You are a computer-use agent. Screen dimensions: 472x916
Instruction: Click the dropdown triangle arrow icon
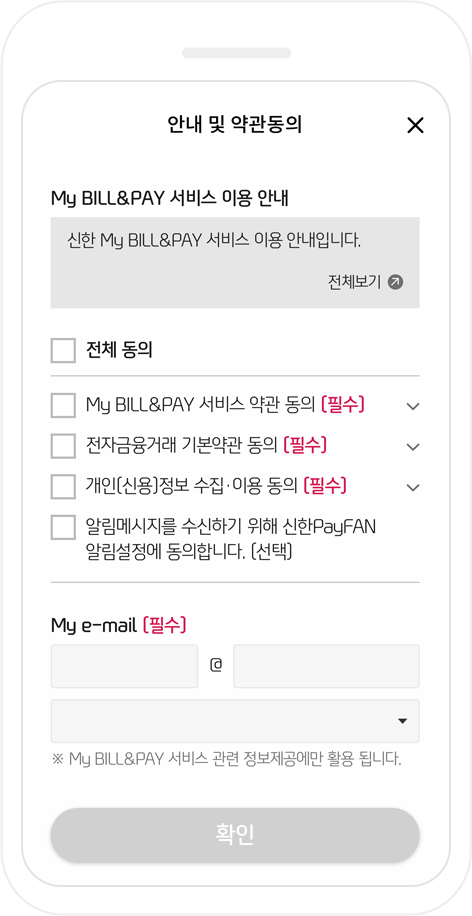[402, 721]
